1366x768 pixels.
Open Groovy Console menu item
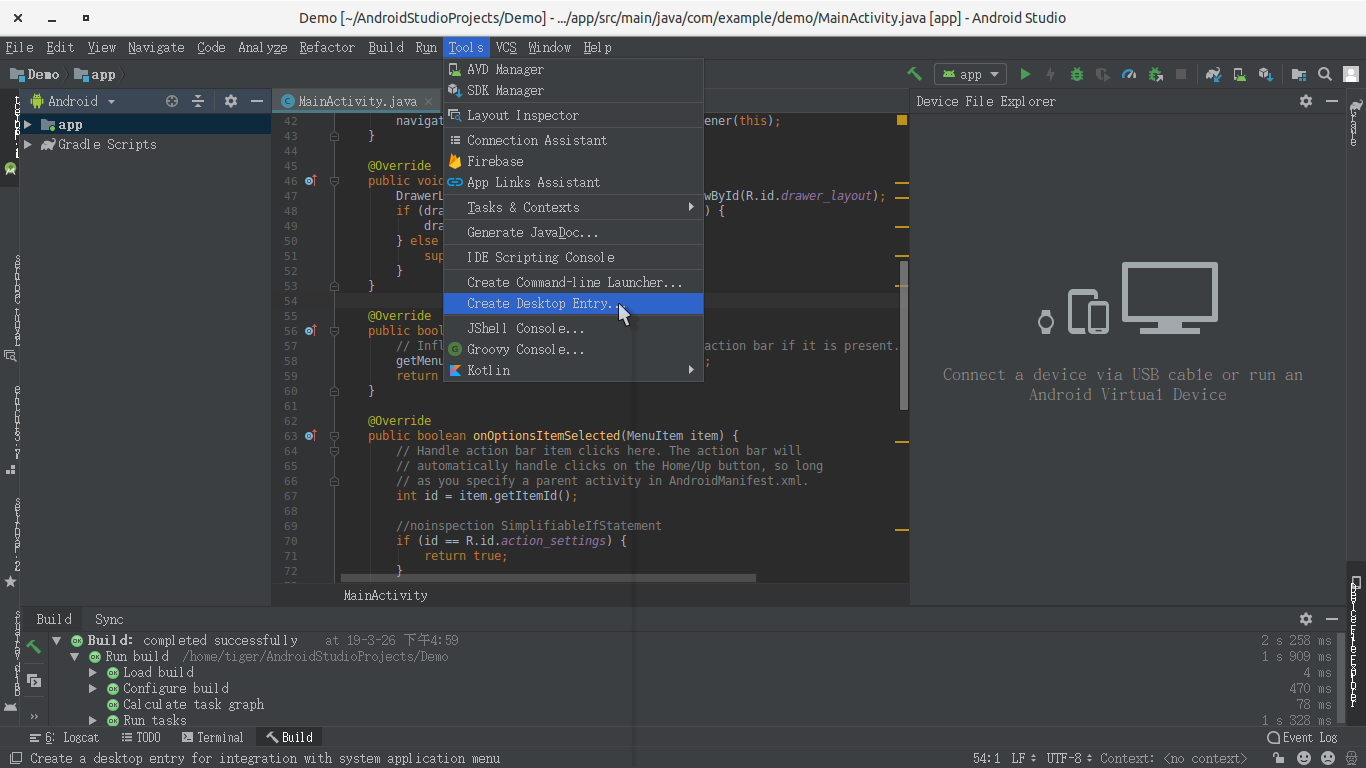573,349
